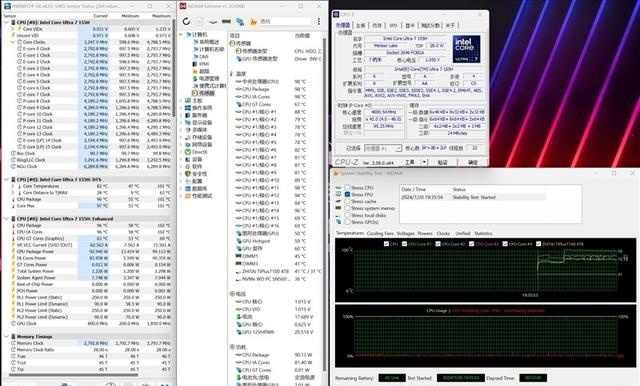Click the memory module icon in AIDA64 toolbar

pyautogui.click(x=227, y=22)
